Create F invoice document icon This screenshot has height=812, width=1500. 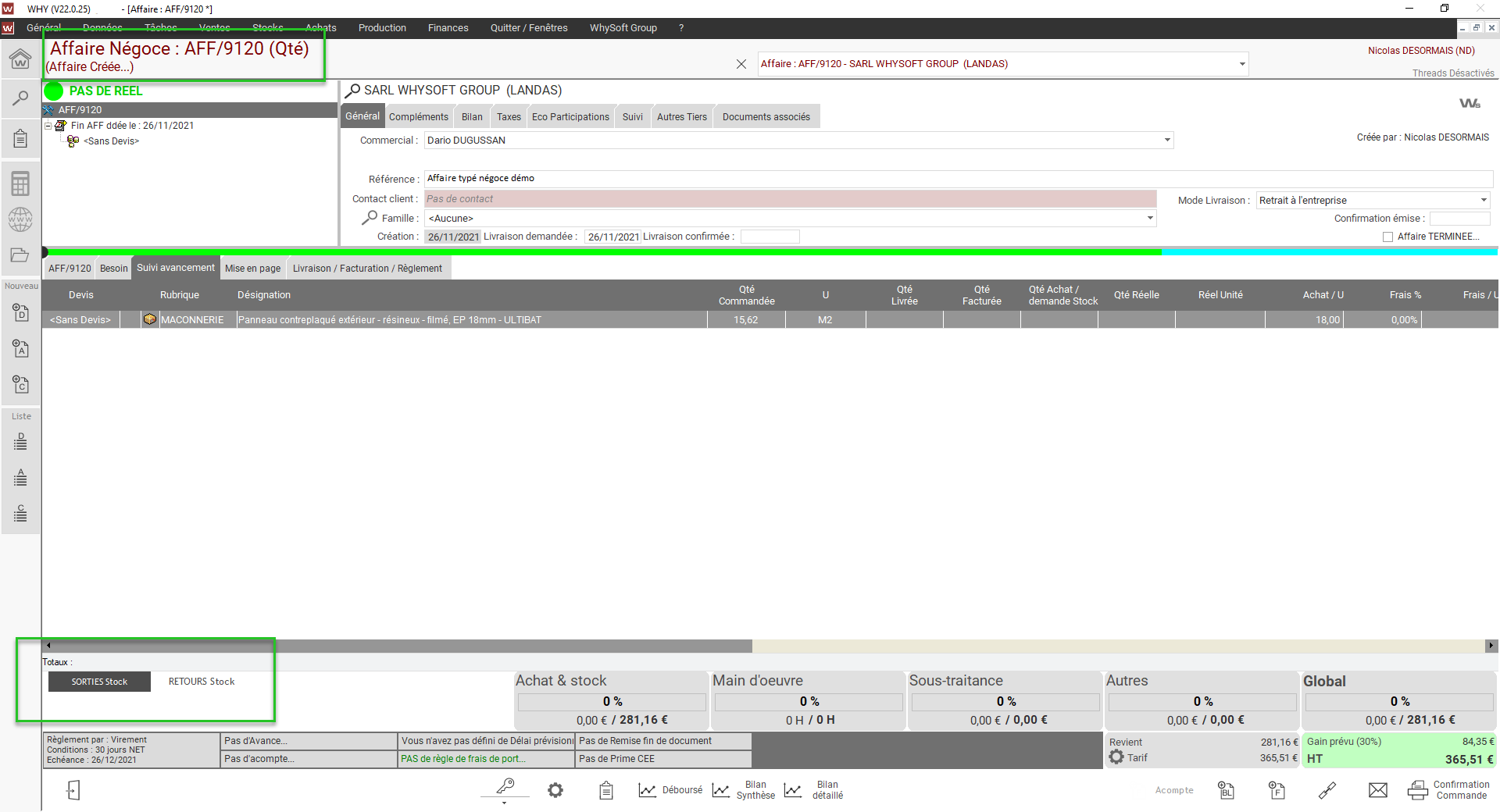[x=1277, y=790]
